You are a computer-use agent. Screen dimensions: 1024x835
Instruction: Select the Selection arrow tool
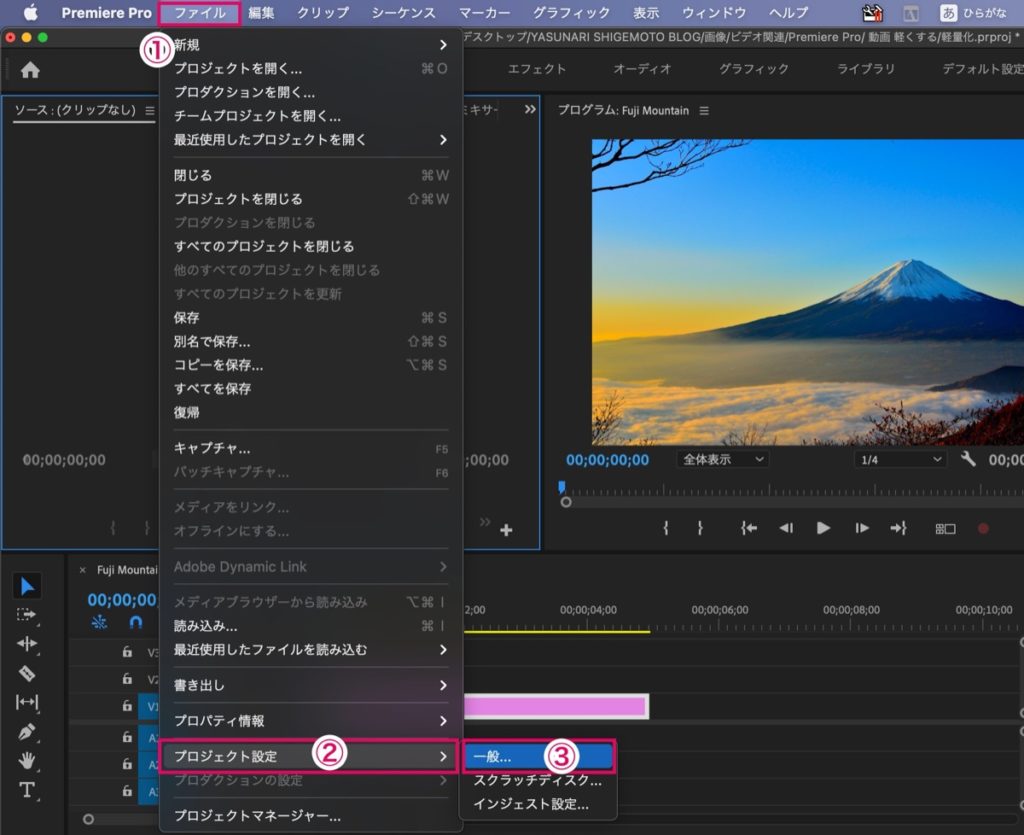27,586
